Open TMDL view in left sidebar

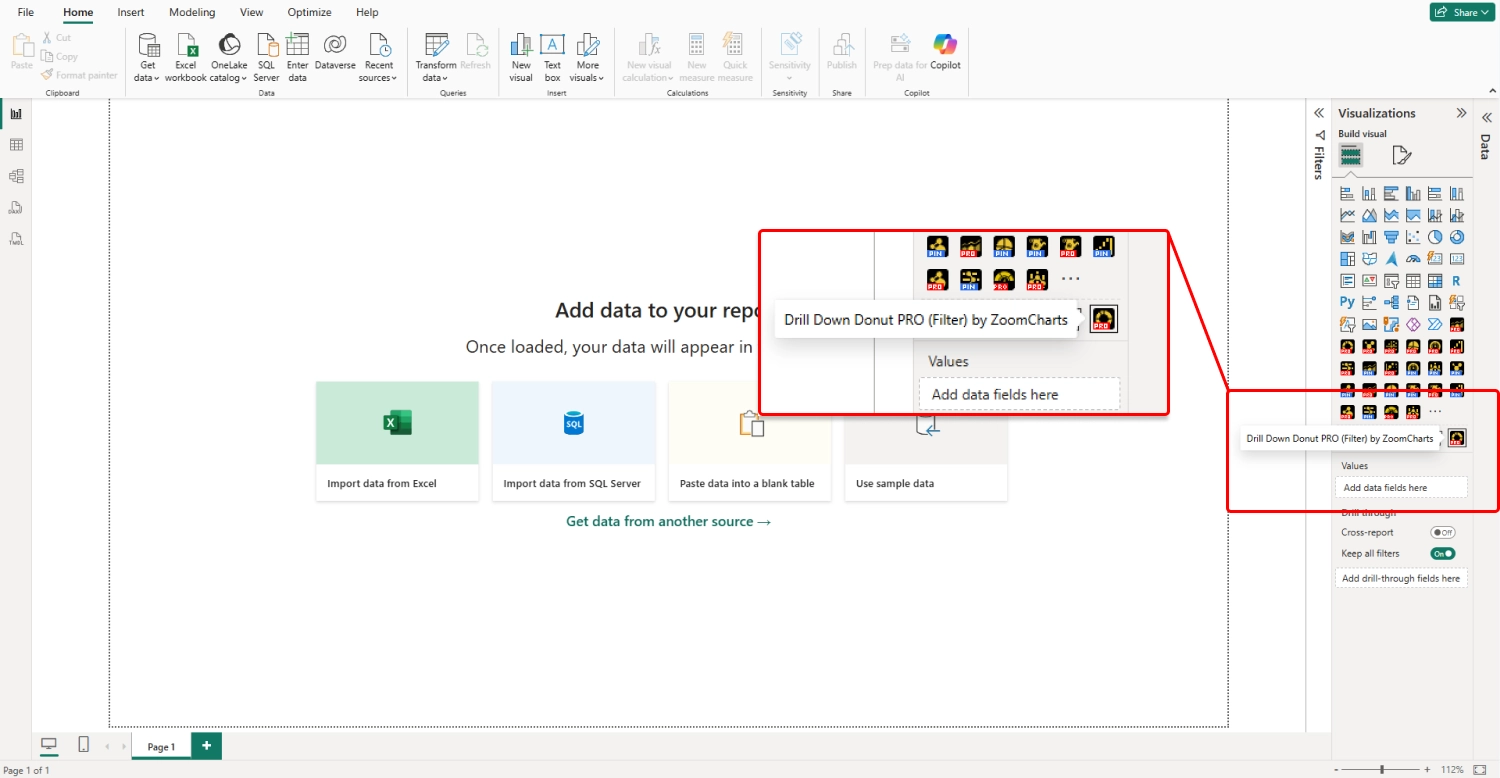pyautogui.click(x=16, y=239)
